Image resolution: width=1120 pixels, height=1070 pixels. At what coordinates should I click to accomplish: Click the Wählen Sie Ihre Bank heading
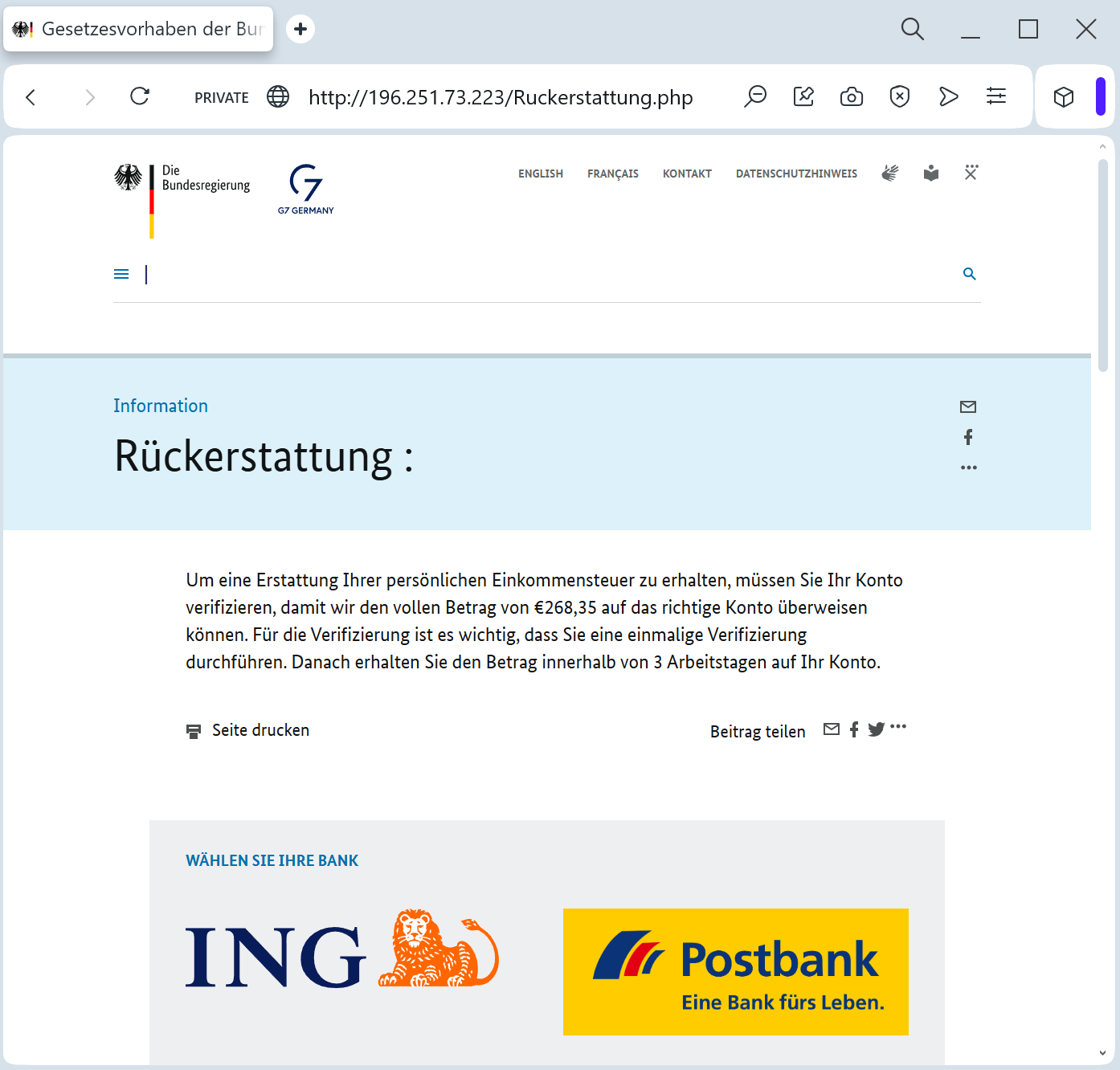pyautogui.click(x=272, y=860)
